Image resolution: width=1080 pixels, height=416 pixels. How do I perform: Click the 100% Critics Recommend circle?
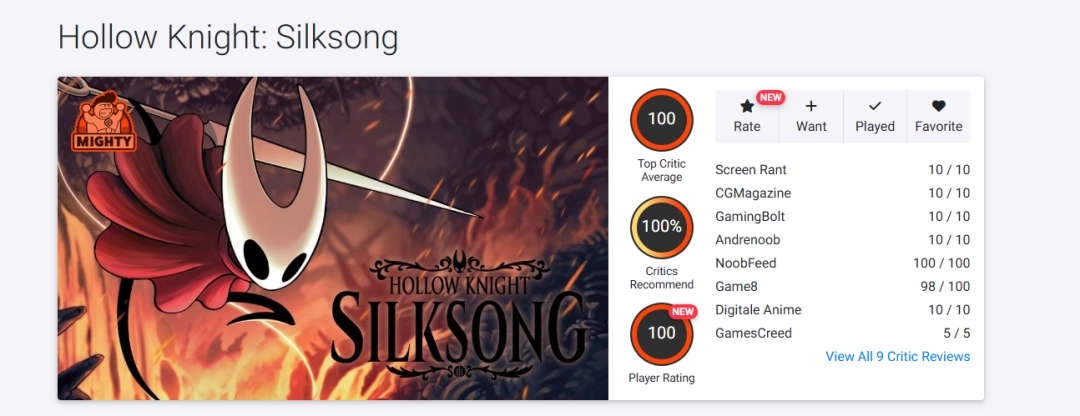point(661,227)
